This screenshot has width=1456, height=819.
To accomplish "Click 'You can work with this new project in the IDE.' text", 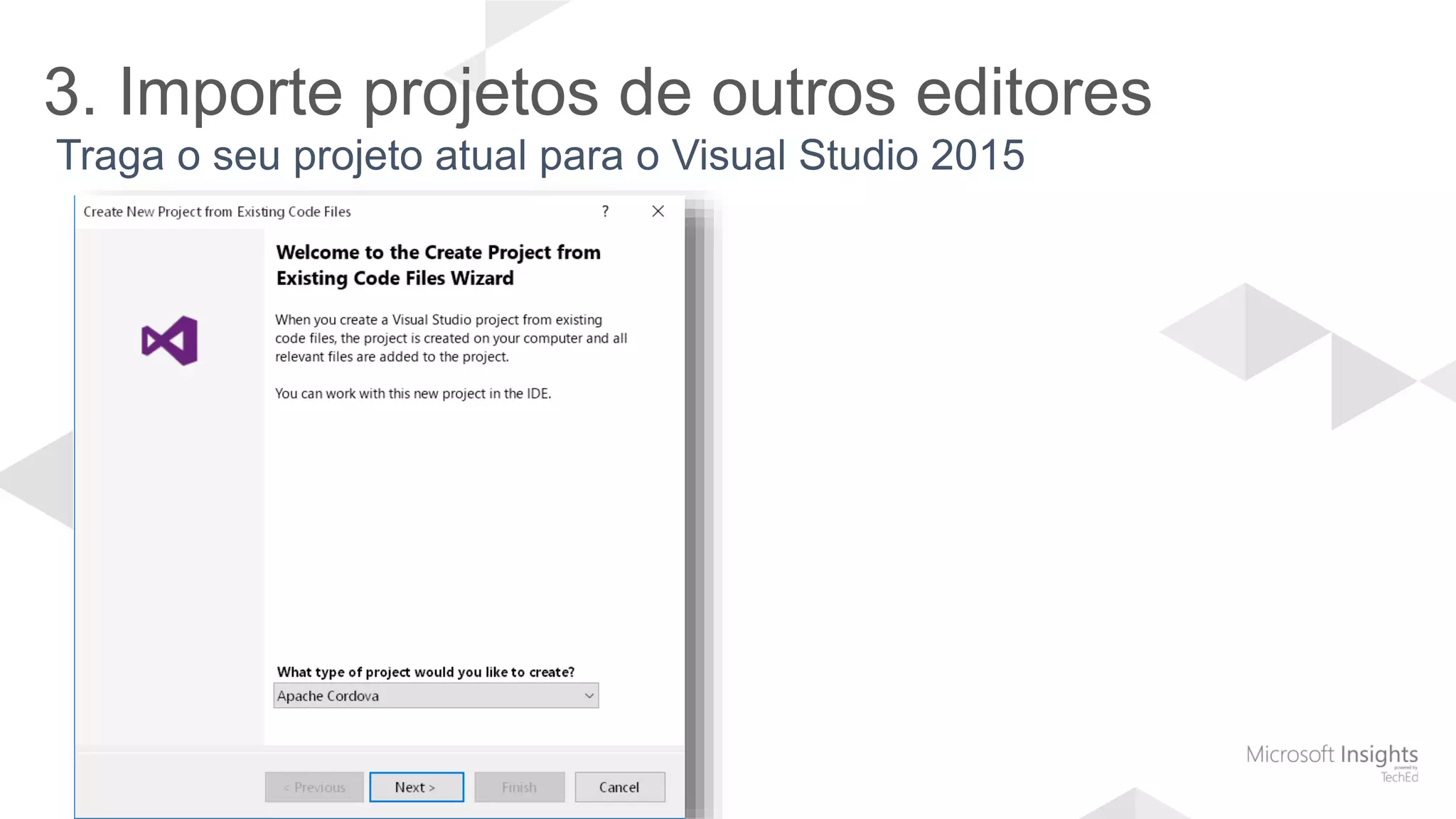I will (x=413, y=393).
